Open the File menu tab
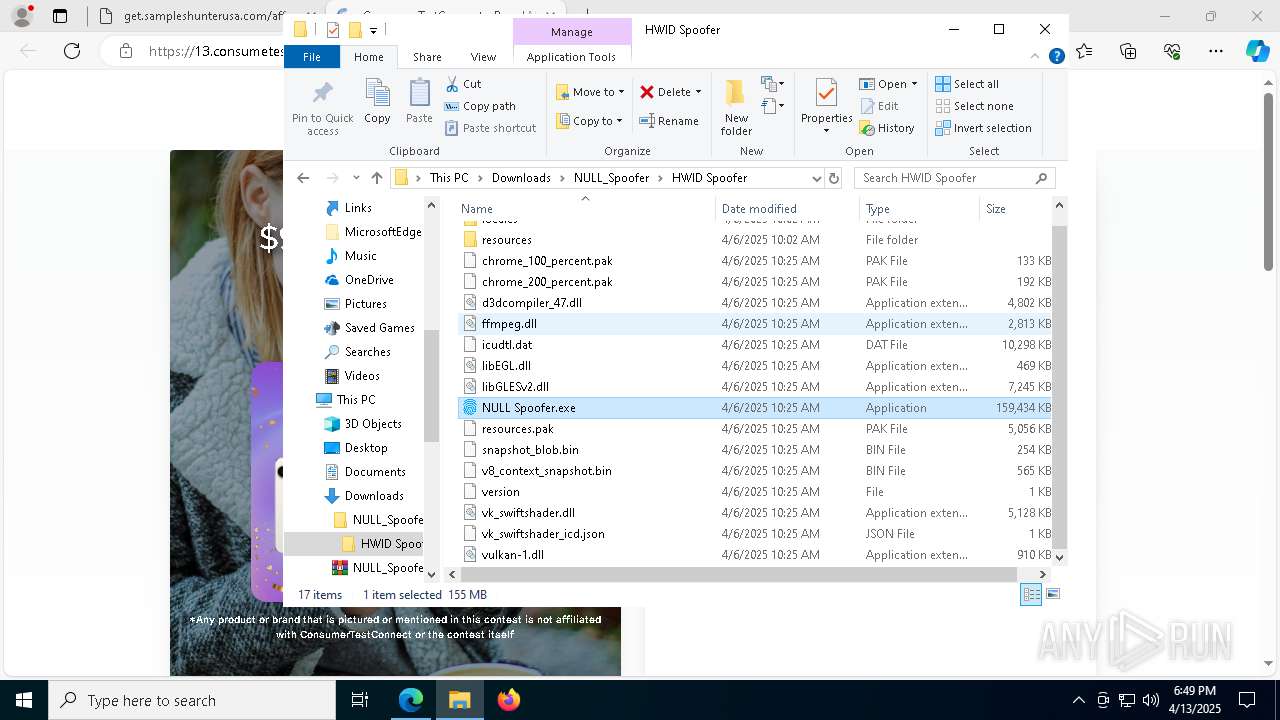This screenshot has width=1280, height=720. [x=312, y=57]
